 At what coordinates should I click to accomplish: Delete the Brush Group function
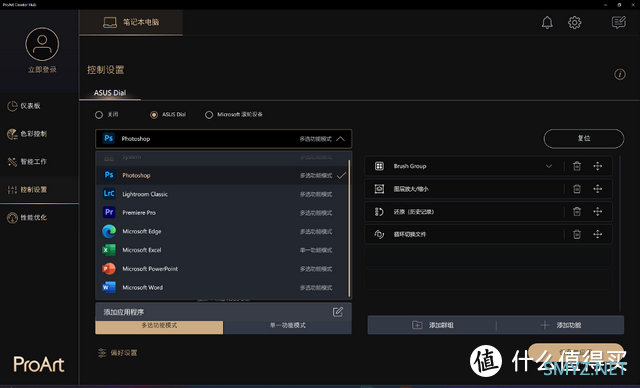tap(577, 166)
